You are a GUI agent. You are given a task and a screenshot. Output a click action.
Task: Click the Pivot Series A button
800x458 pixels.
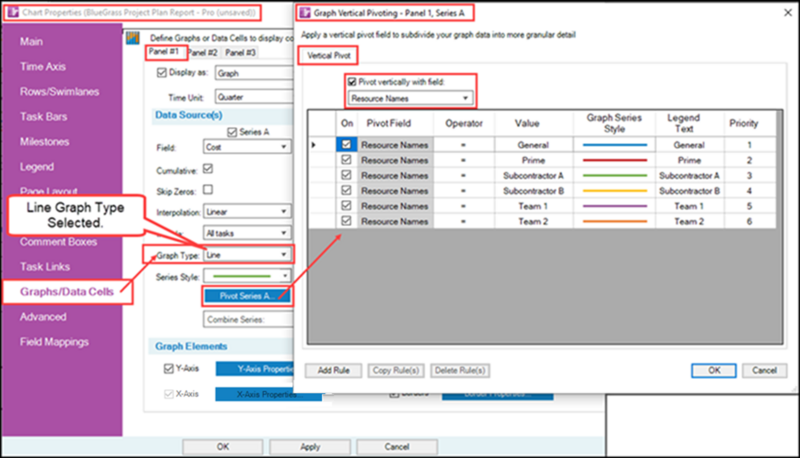tap(247, 296)
